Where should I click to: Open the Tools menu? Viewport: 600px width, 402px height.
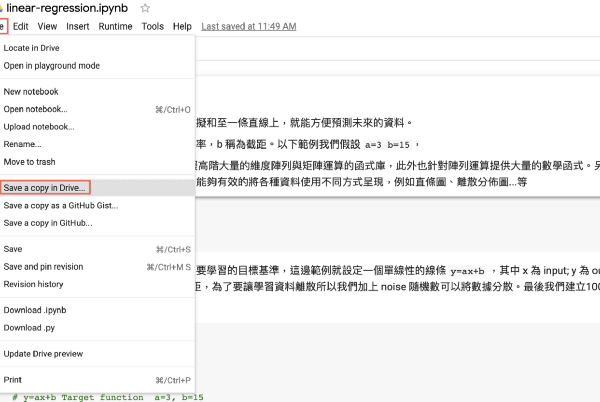152,26
